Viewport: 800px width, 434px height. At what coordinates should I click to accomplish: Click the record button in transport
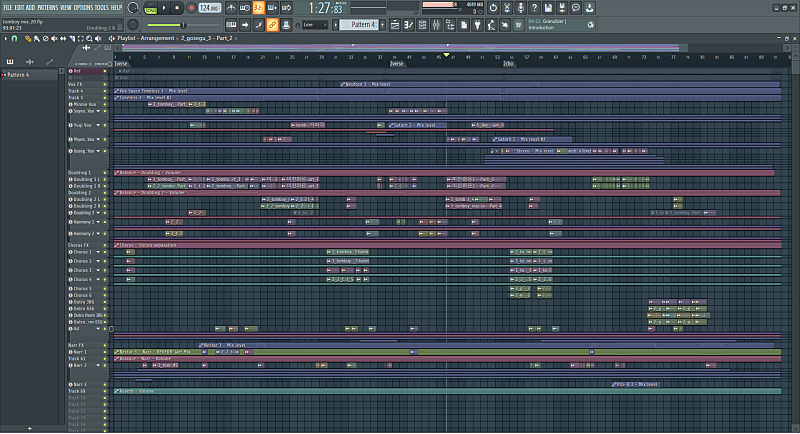(x=191, y=8)
